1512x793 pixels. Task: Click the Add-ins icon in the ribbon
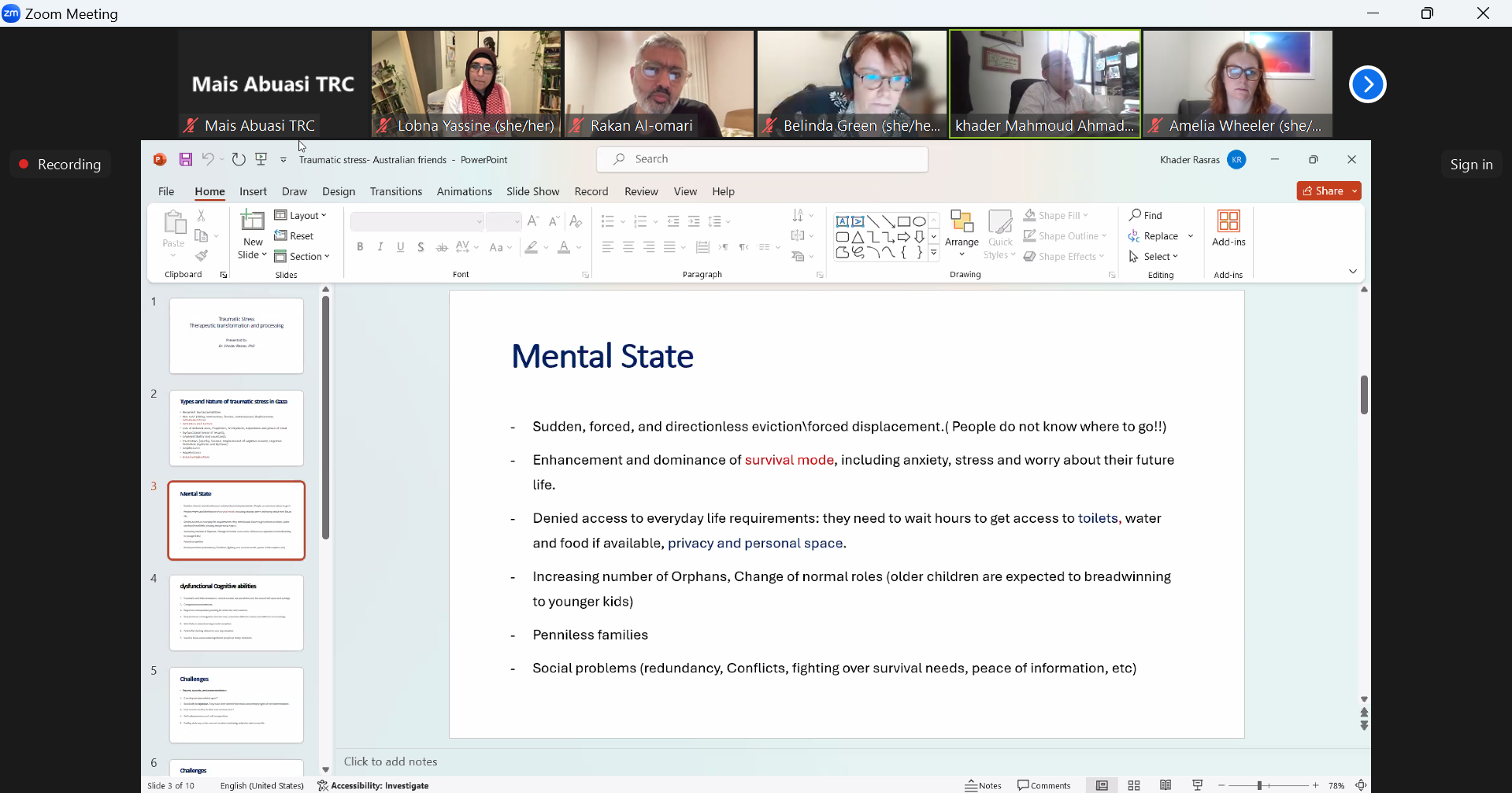[x=1228, y=228]
